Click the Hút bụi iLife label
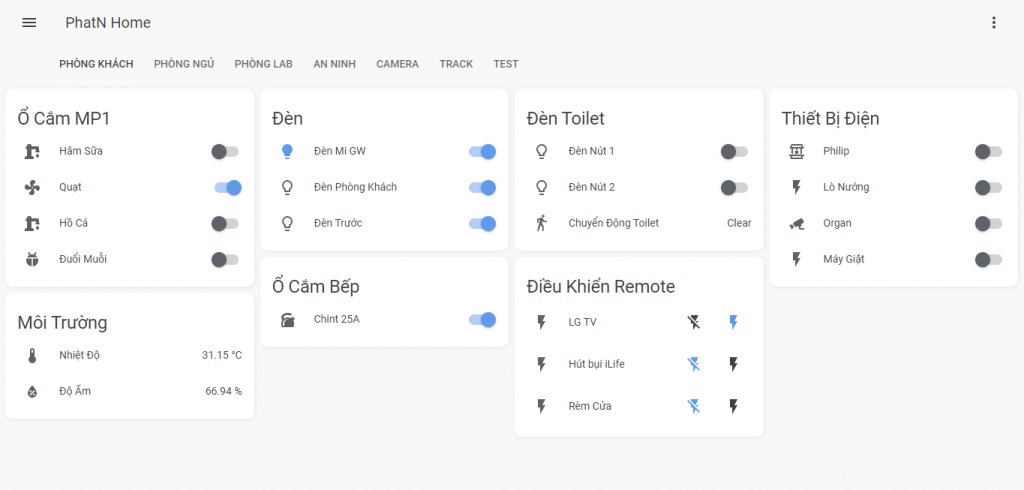This screenshot has width=1024, height=490. click(x=597, y=364)
